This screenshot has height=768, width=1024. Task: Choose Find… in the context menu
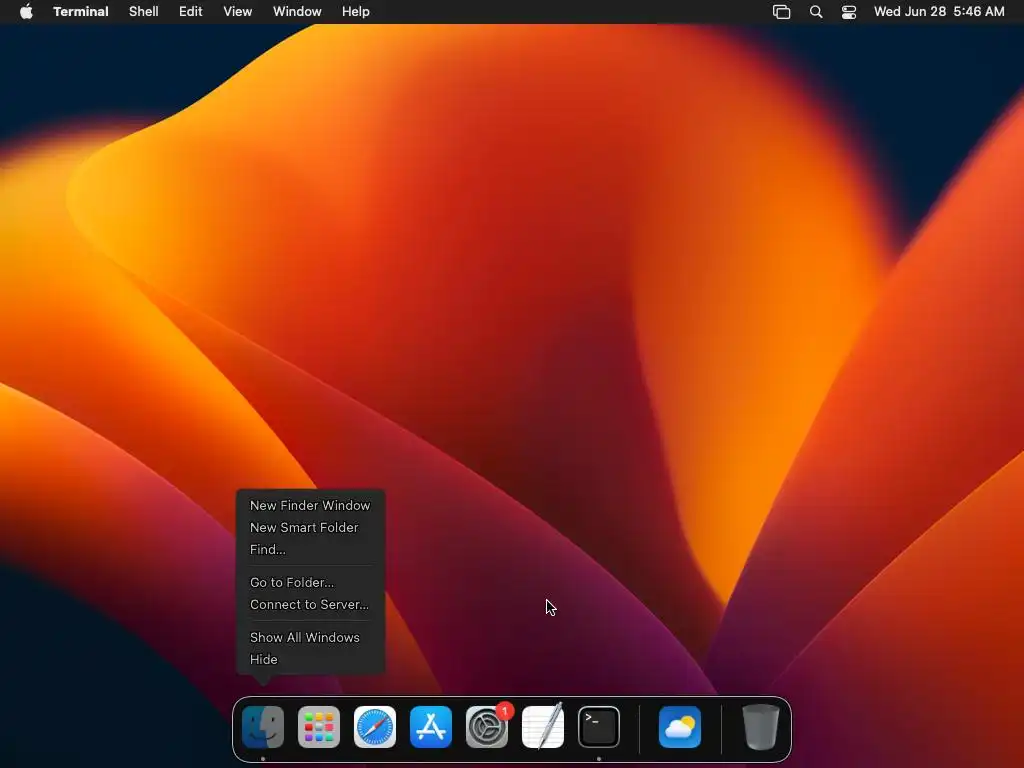310,550
